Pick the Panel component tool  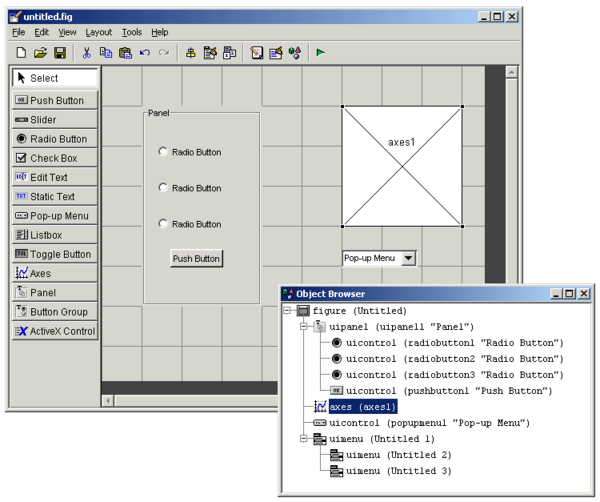55,293
